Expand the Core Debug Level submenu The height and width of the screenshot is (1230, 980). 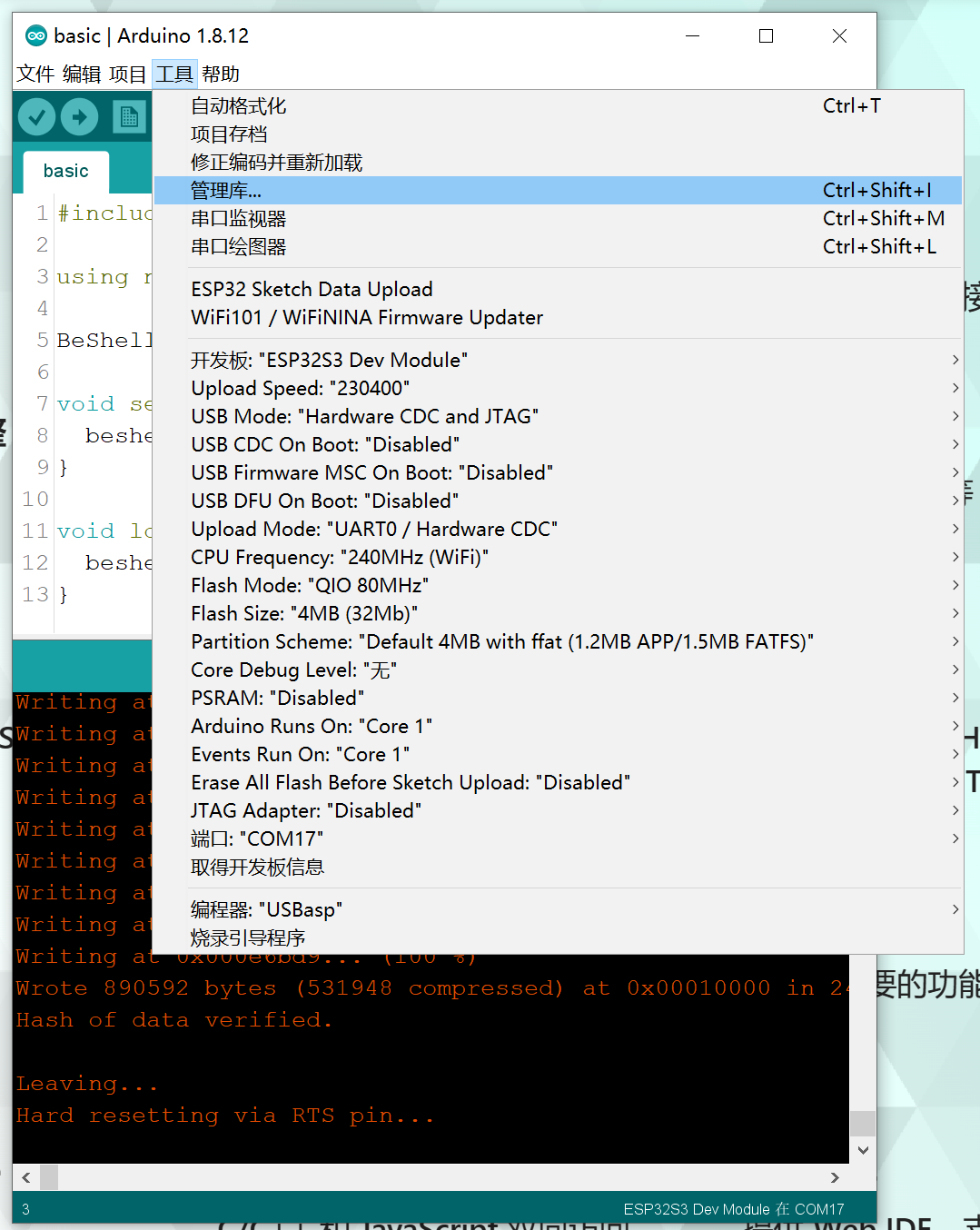[x=558, y=670]
